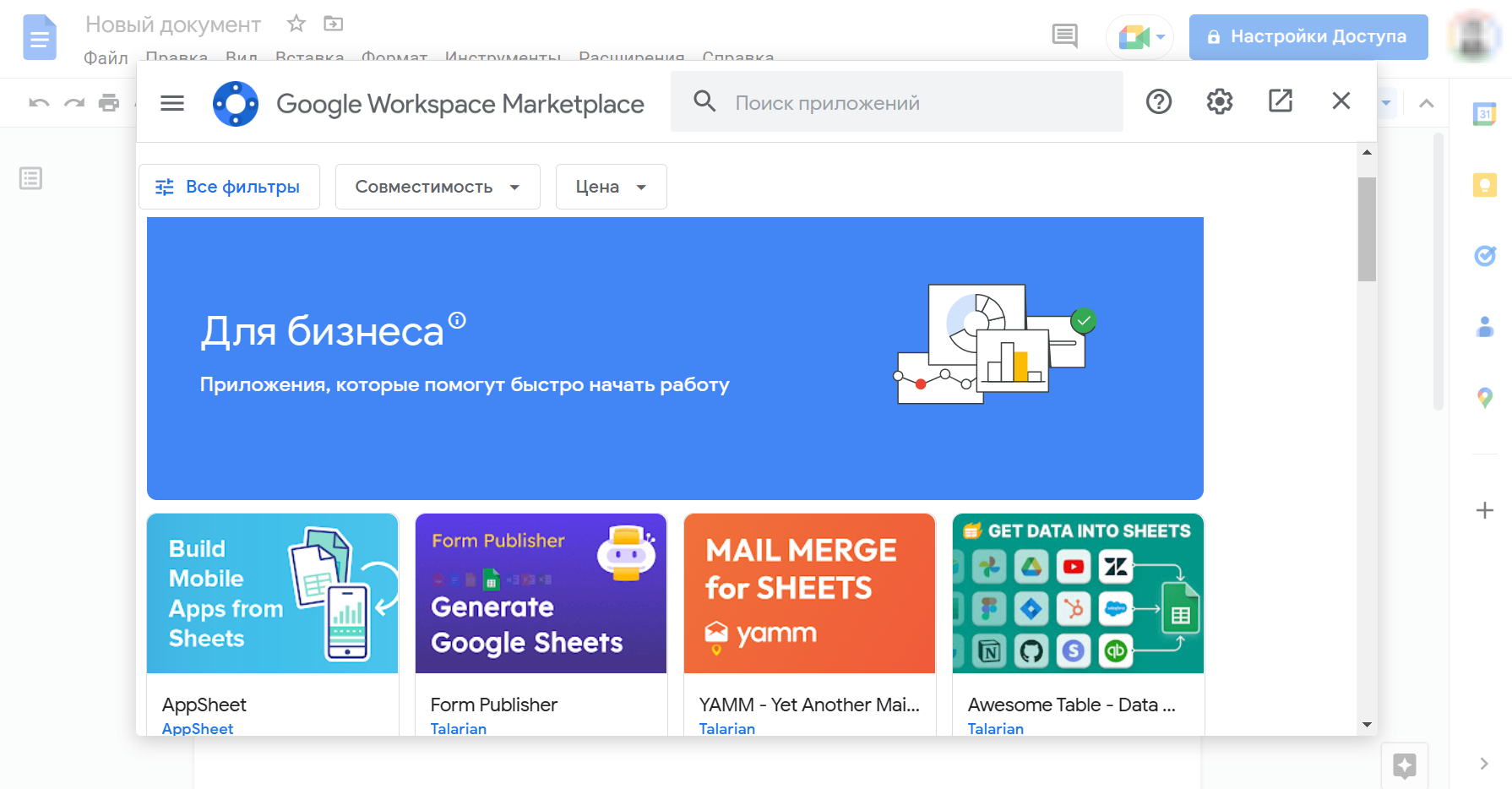The width and height of the screenshot is (1512, 789).
Task: Open the Marketplace hamburger menu
Action: 172,103
